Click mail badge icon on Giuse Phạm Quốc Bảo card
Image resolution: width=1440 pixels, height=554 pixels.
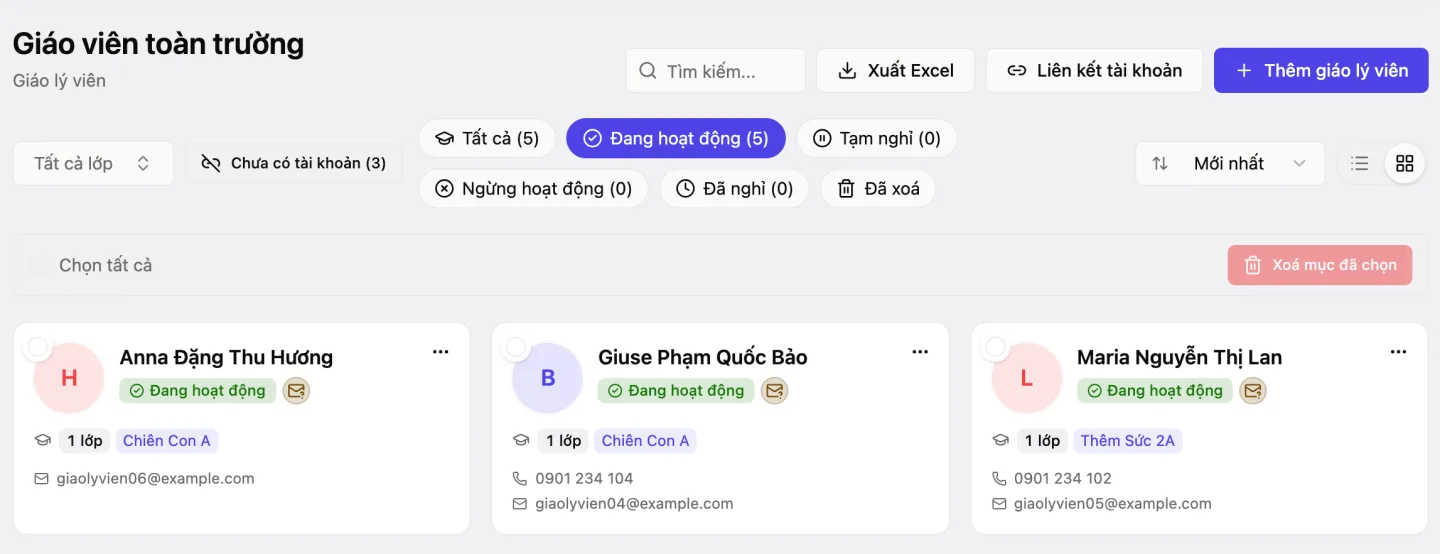(x=775, y=391)
